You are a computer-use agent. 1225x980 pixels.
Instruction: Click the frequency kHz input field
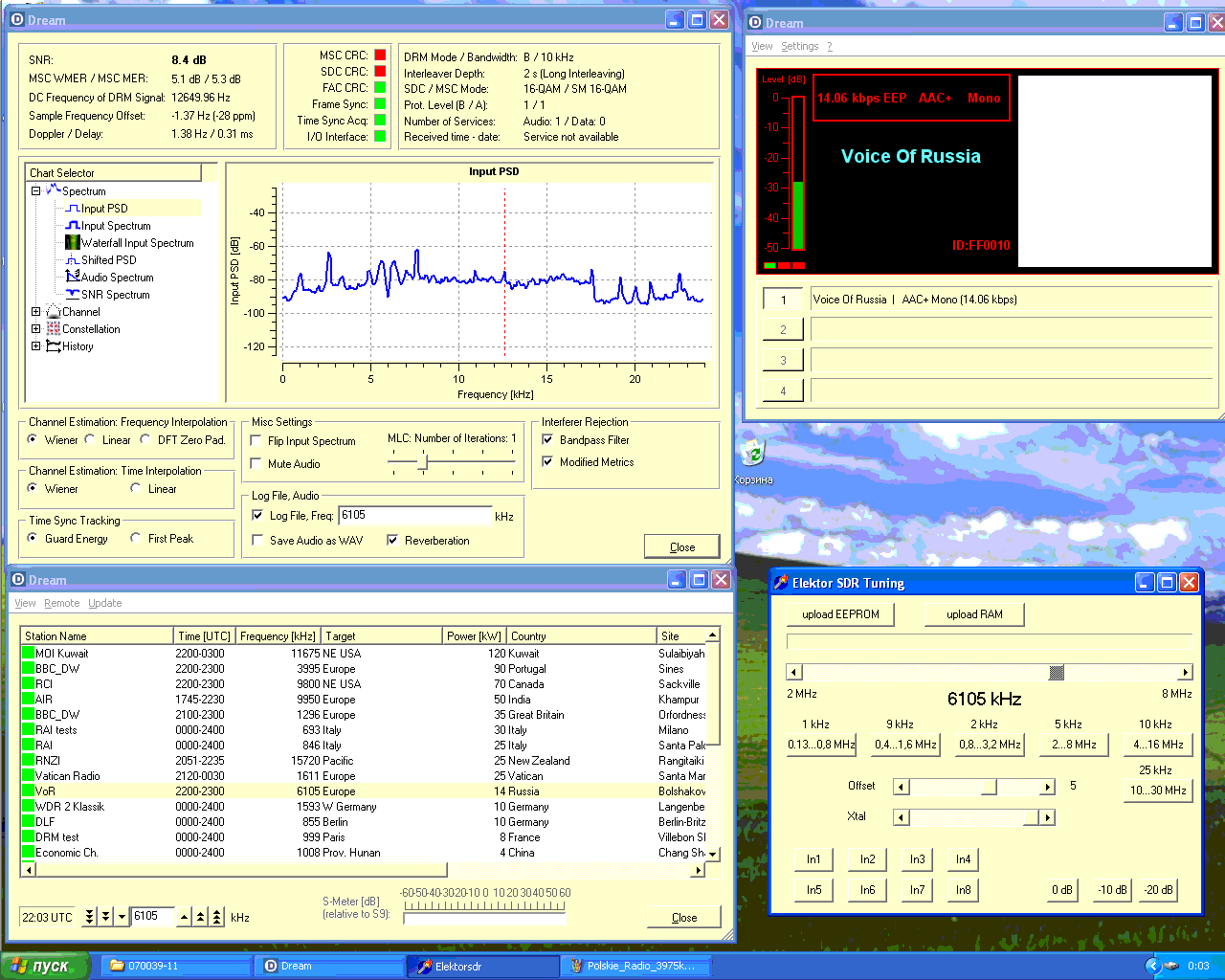(152, 917)
